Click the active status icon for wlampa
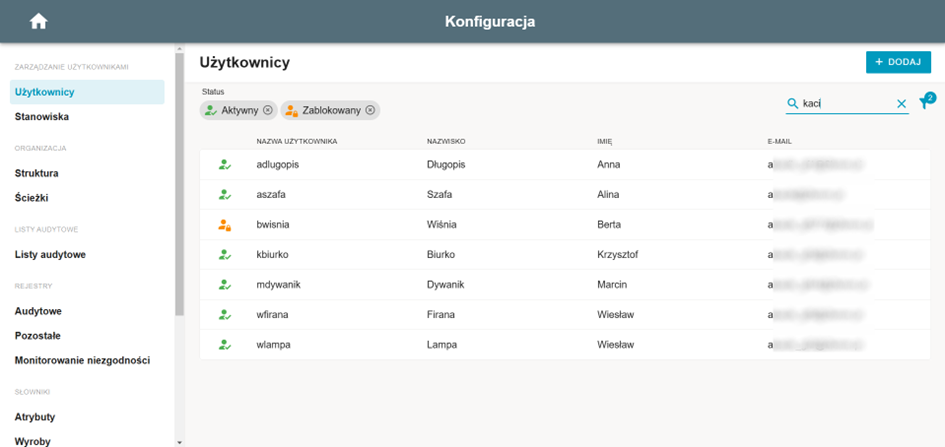The height and width of the screenshot is (447, 945). click(x=225, y=345)
